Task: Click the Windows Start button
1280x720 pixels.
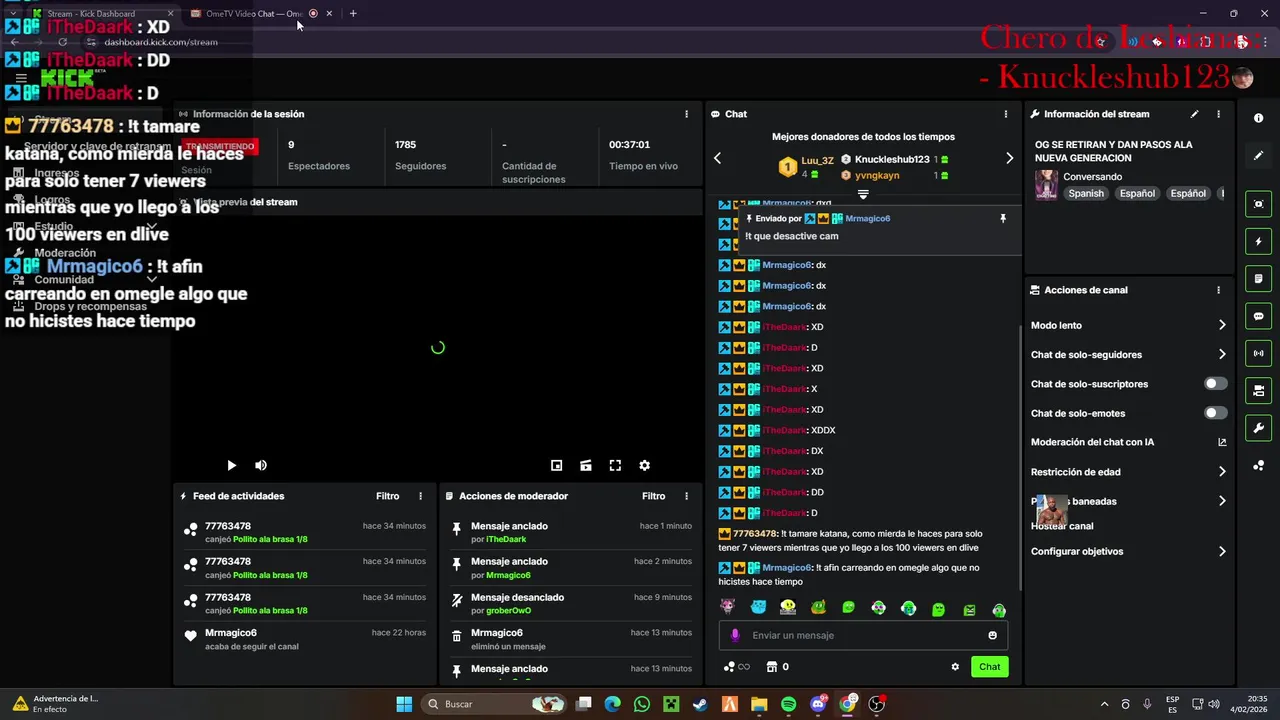Action: pyautogui.click(x=404, y=704)
